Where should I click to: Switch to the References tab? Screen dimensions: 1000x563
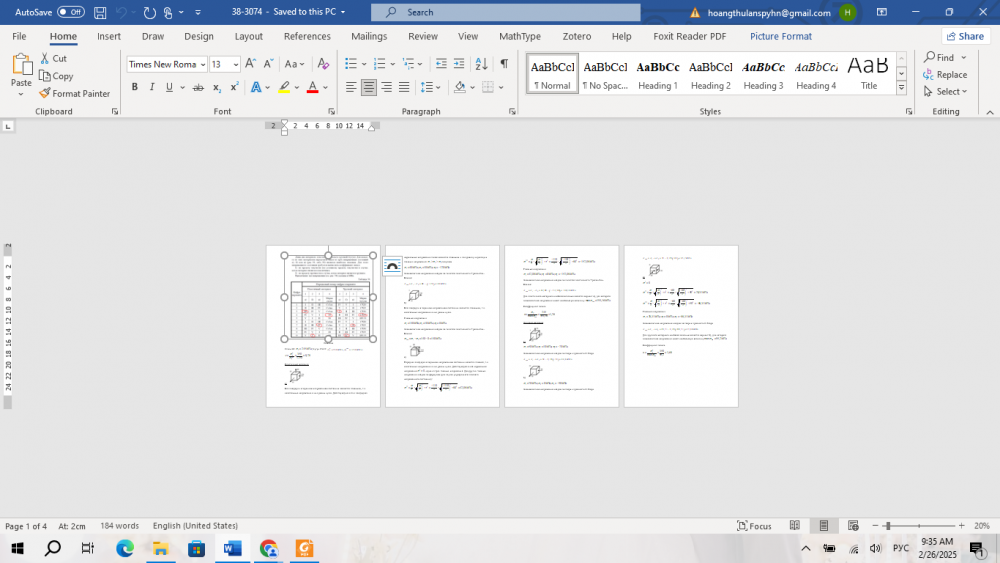[x=307, y=36]
